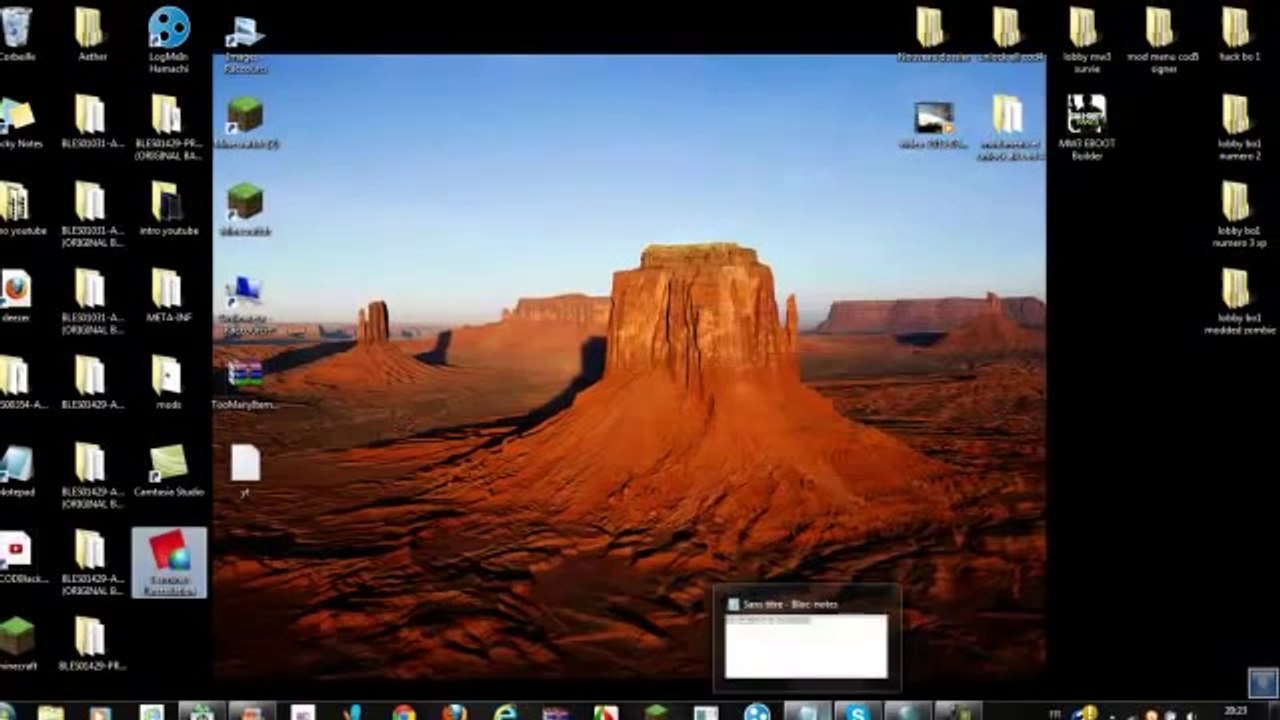Viewport: 1280px width, 720px height.
Task: Select the blank file named yt
Action: tap(245, 471)
